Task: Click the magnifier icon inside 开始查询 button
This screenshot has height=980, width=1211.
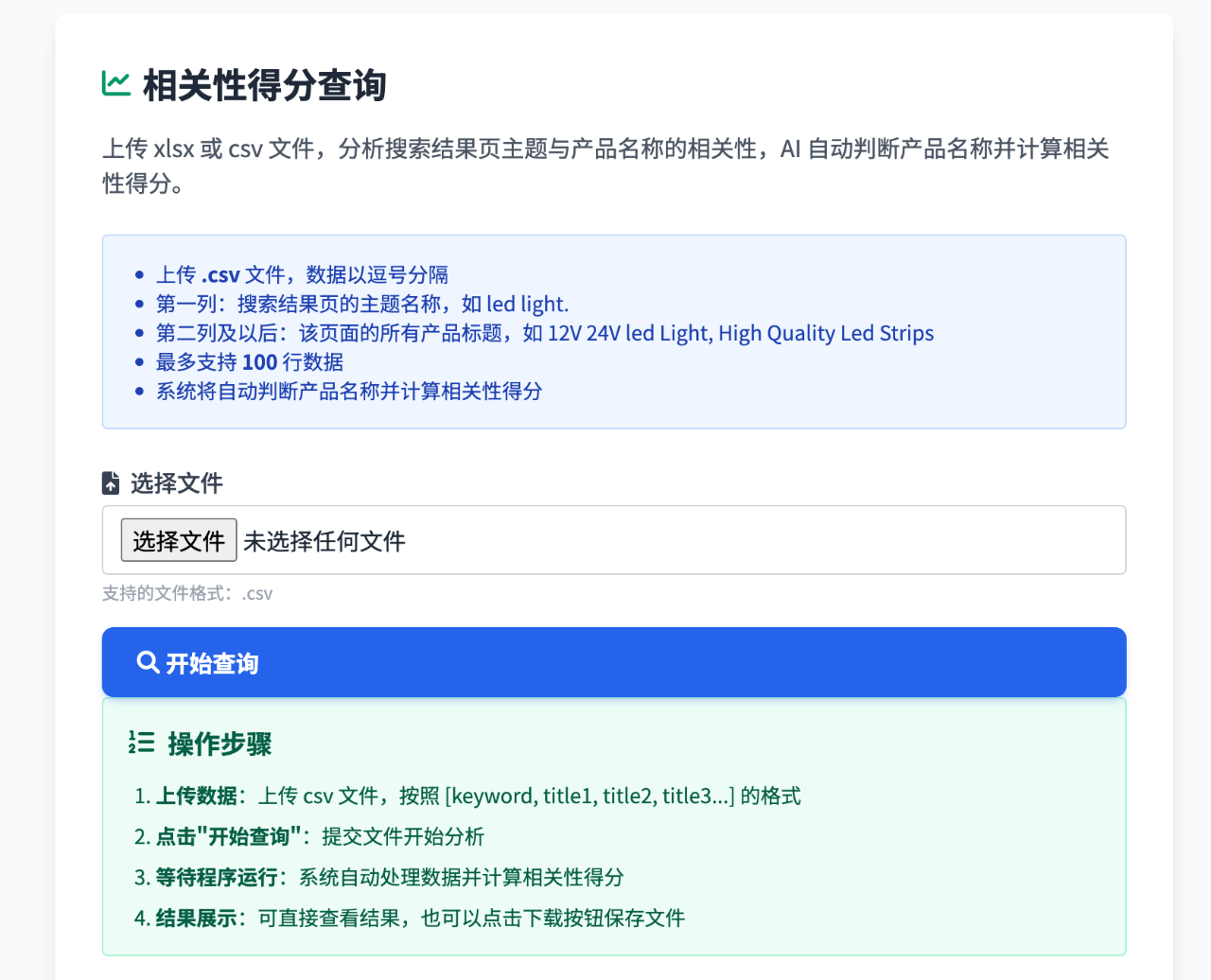Action: coord(148,662)
